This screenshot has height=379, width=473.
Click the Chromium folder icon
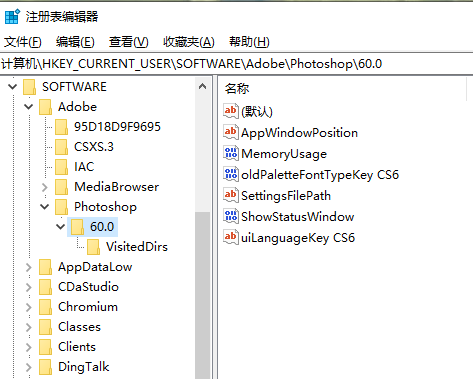(45, 307)
